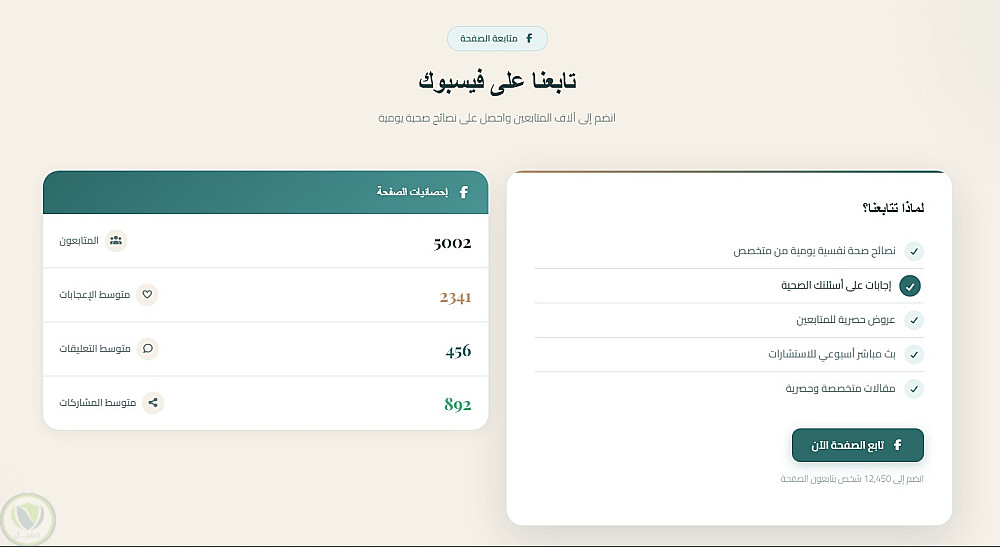This screenshot has height=547, width=1000.
Task: Click the followers group icon beside المتابعون
Action: coord(115,240)
